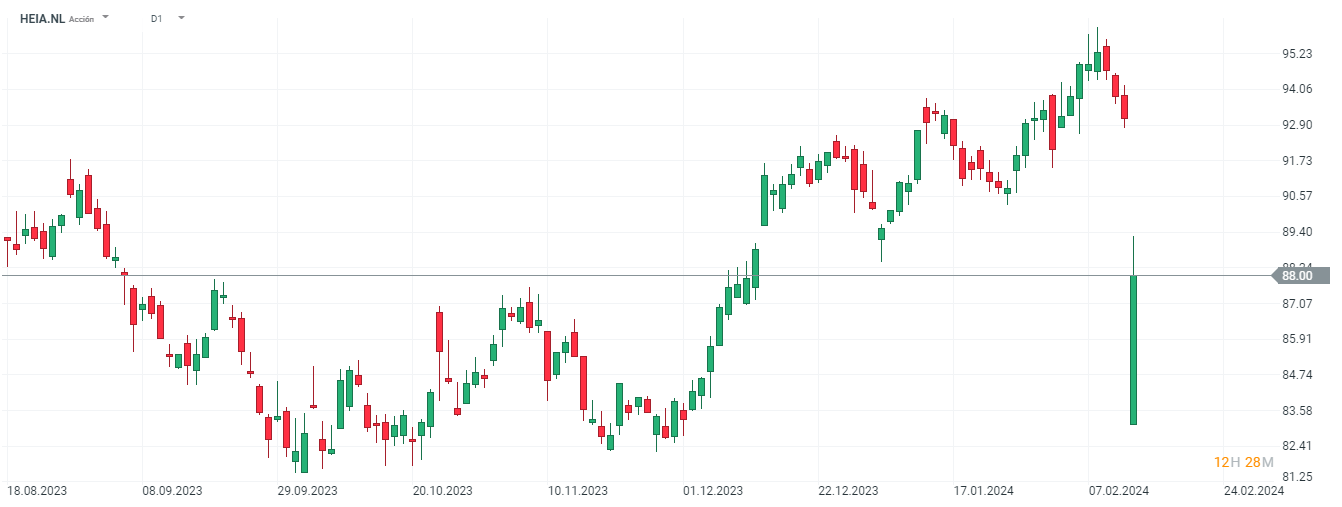Viewport: 1342px width, 507px height.
Task: Click the 12H 28M candle countdown
Action: point(1243,462)
